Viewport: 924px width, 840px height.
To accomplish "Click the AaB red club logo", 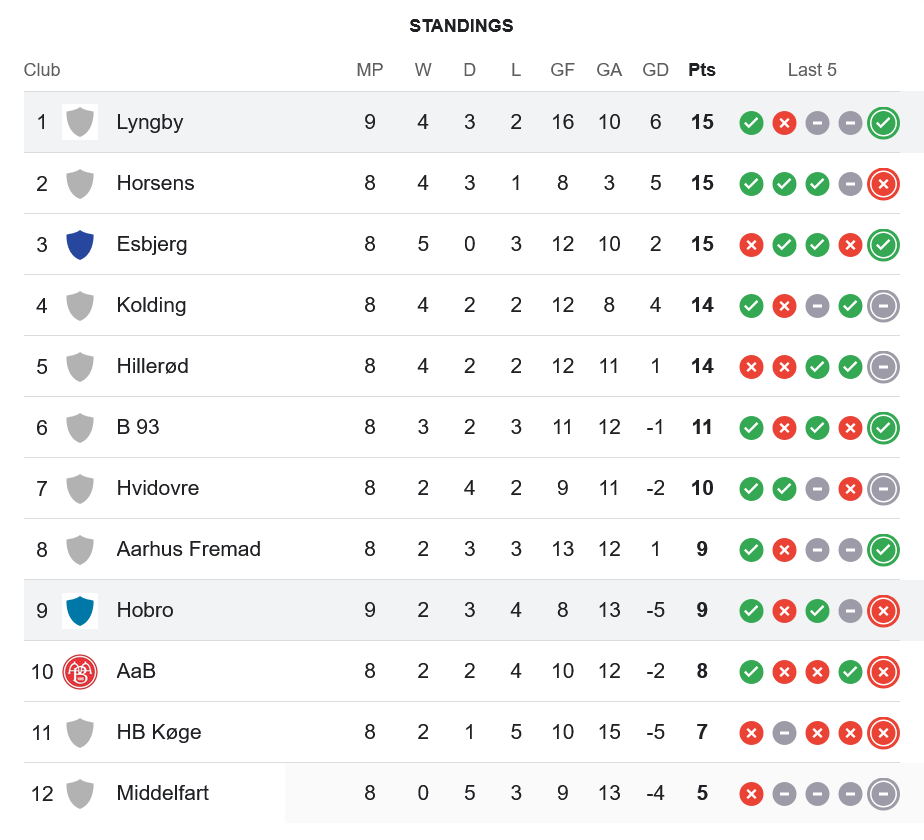I will (79, 671).
